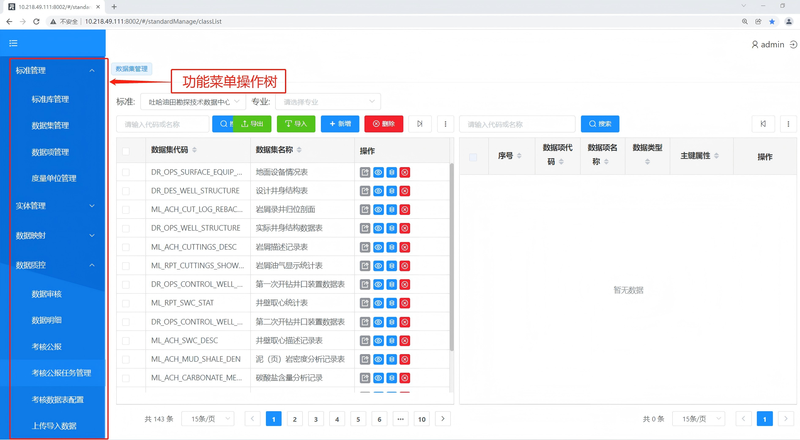Click eye view icon for DR_DES_WELL_STRUCTURE row
This screenshot has height=440, width=800.
379,191
